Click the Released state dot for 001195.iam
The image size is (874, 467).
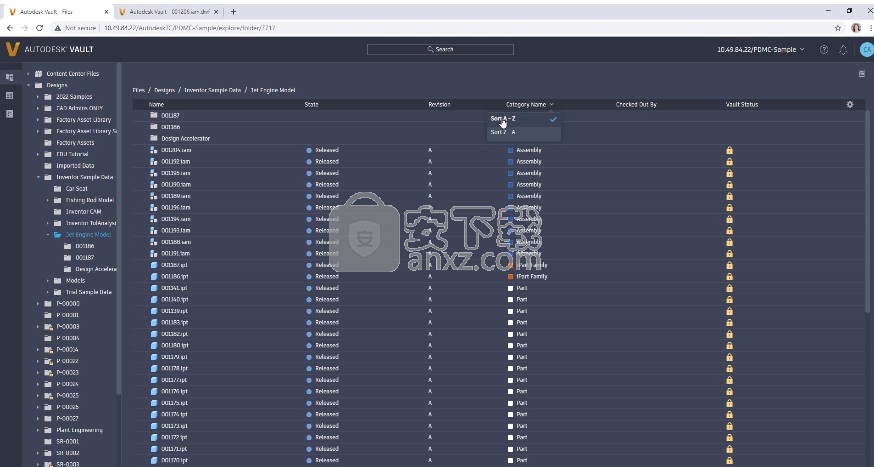point(309,173)
